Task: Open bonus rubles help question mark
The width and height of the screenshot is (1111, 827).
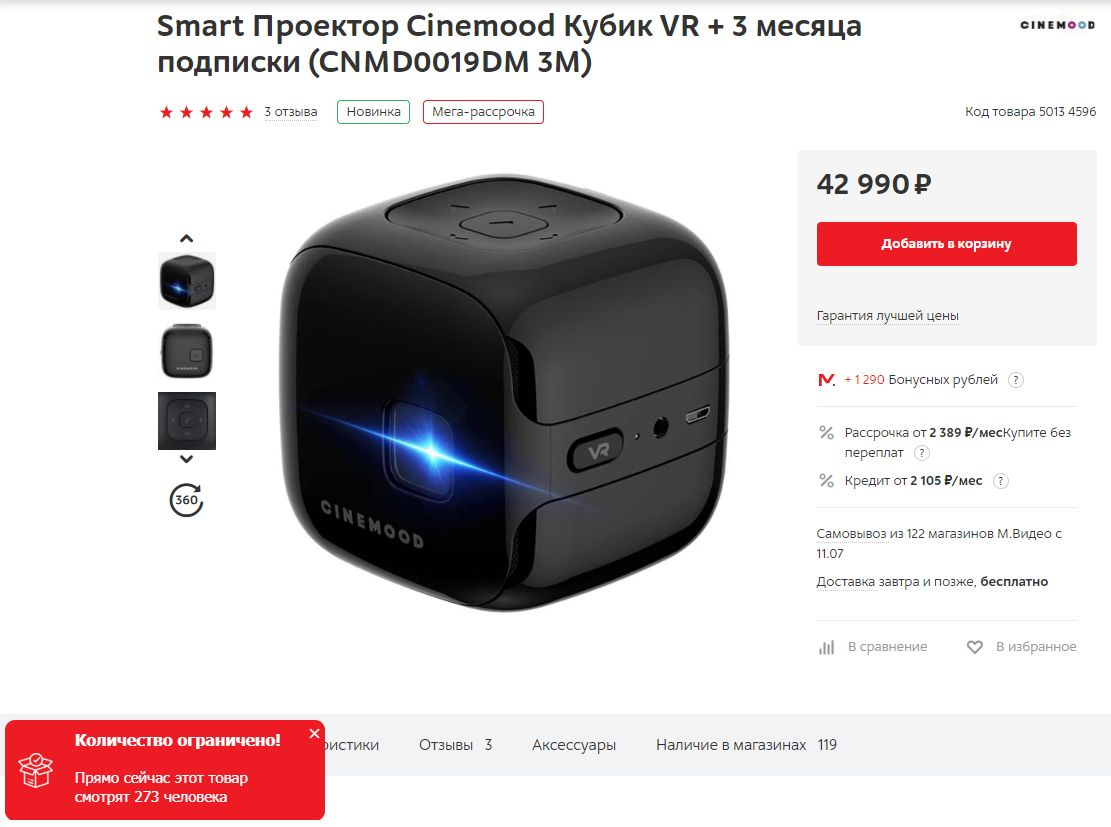Action: tap(1015, 380)
